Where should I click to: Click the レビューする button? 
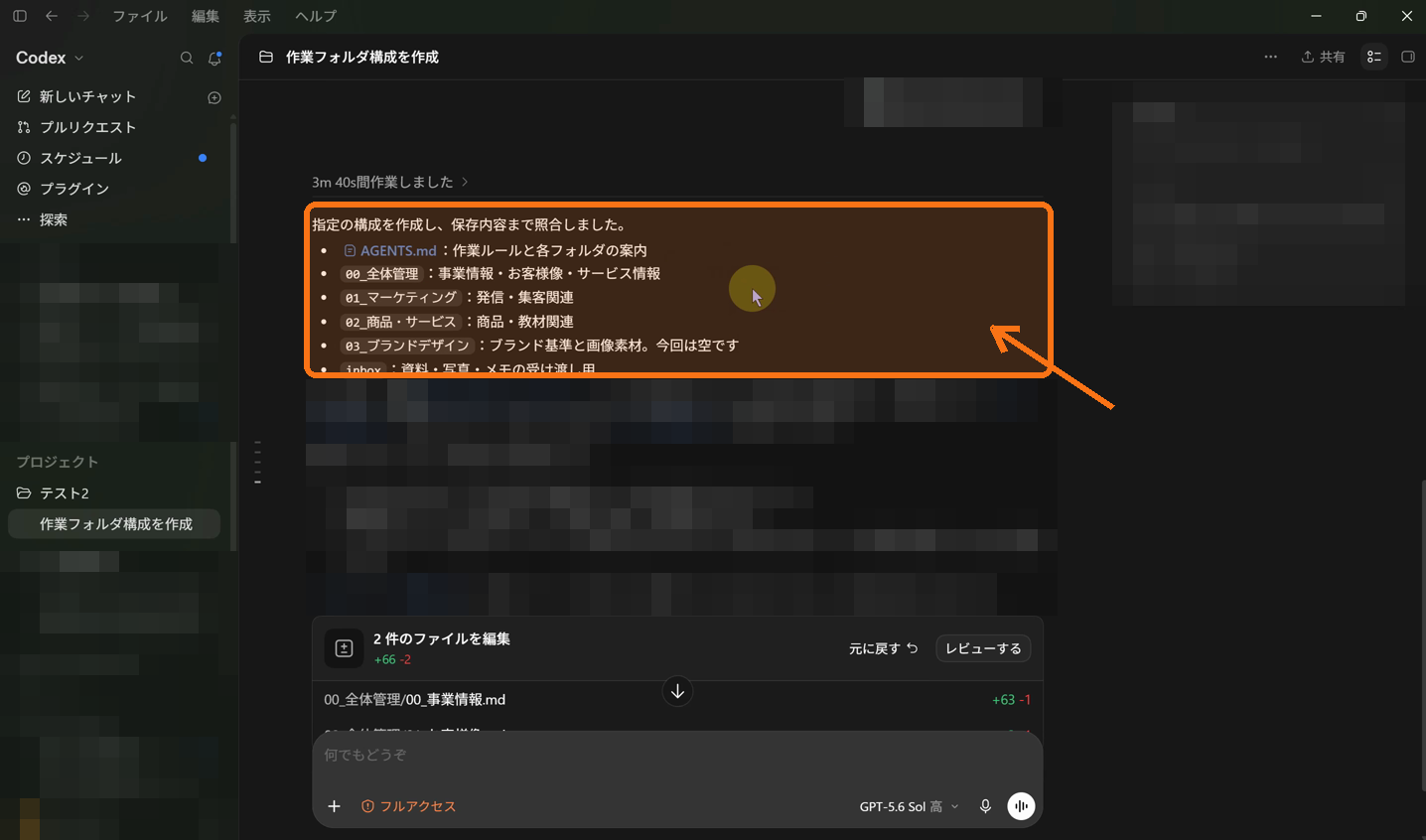(983, 648)
